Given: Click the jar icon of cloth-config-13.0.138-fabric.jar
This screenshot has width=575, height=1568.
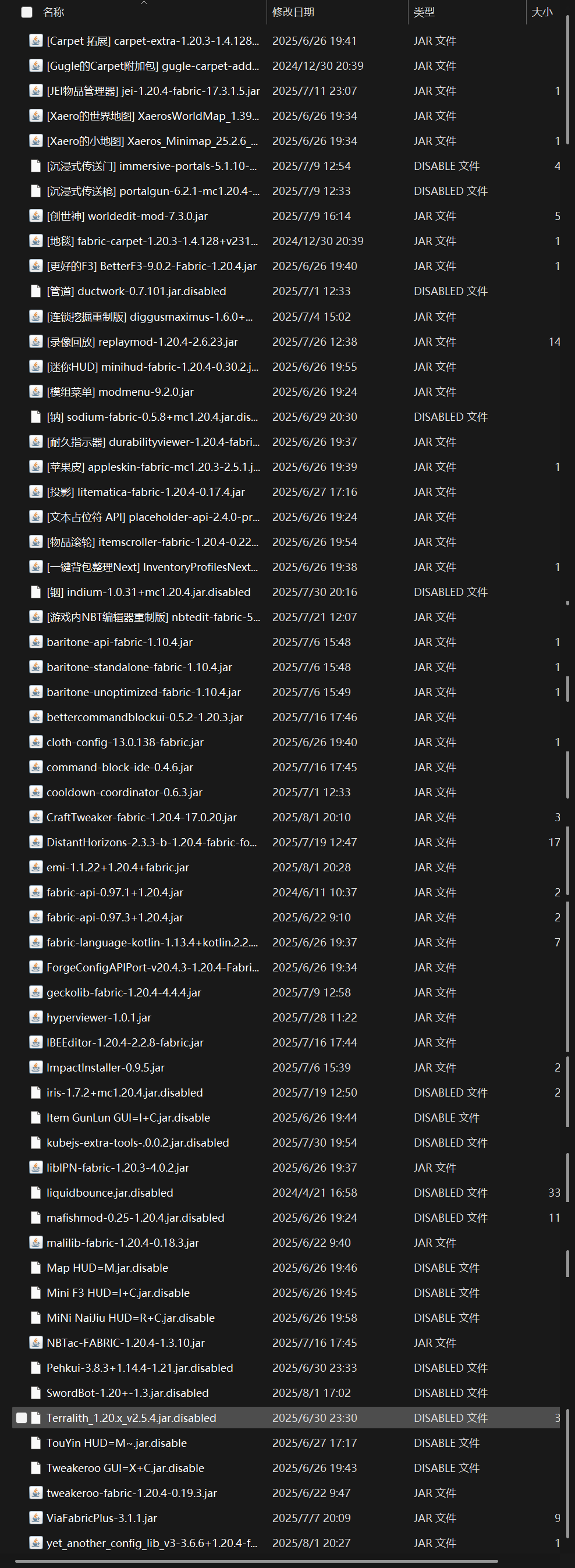Looking at the screenshot, I should 36,742.
